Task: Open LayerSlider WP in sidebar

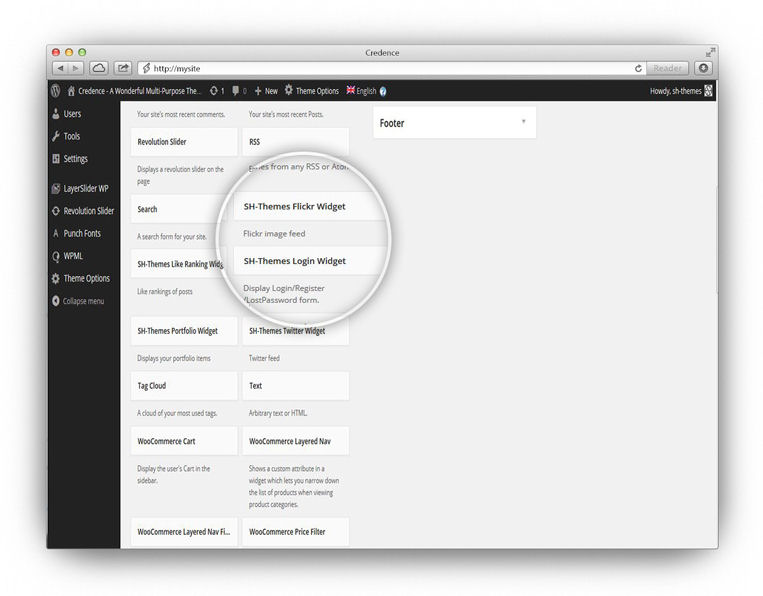Action: 85,188
